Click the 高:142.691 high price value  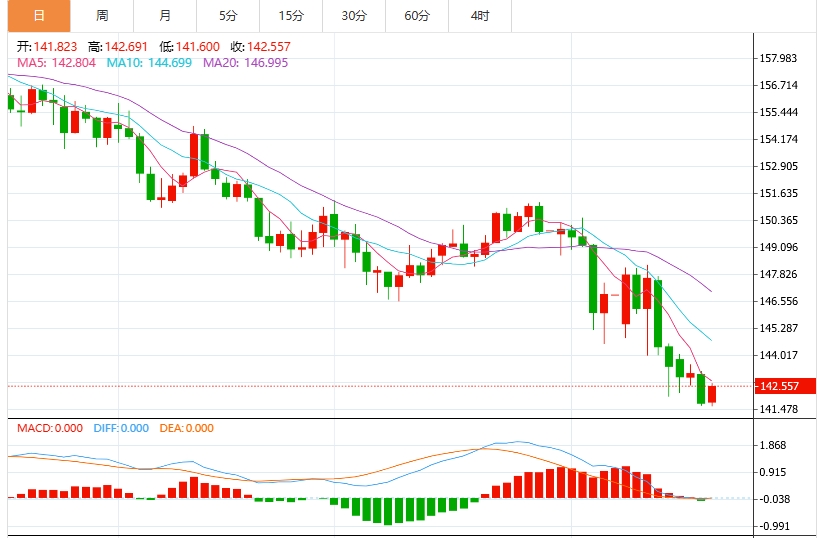(118, 47)
